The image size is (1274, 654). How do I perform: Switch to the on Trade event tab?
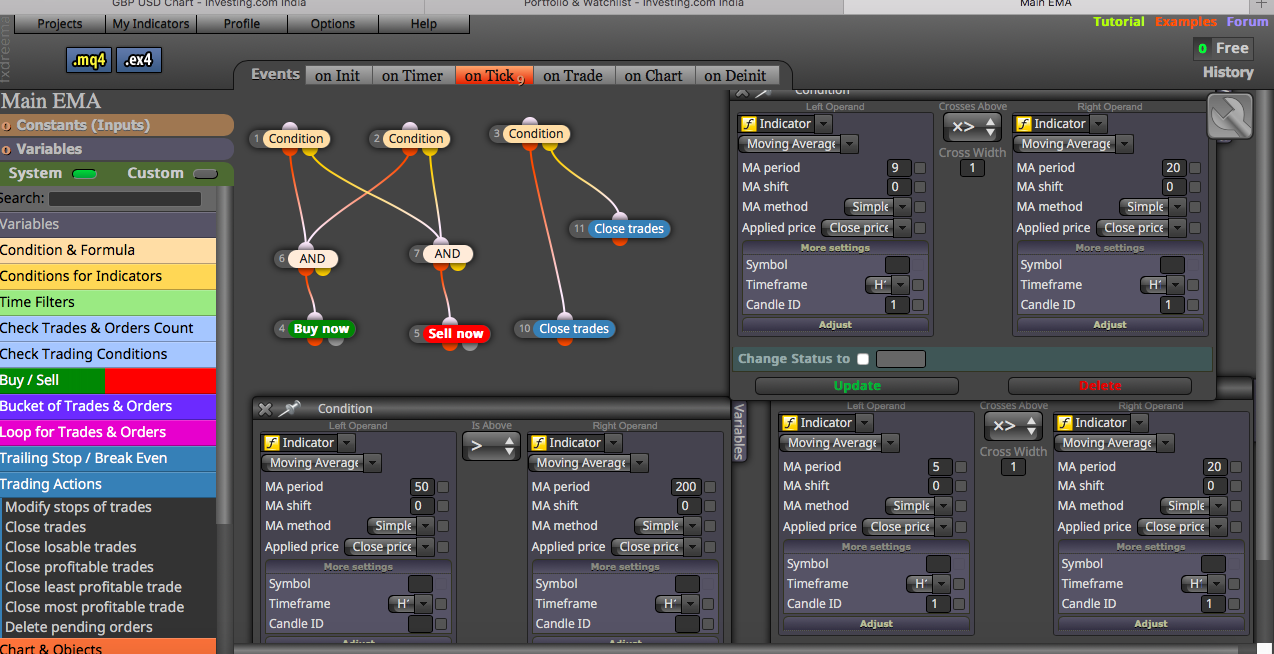(x=573, y=75)
